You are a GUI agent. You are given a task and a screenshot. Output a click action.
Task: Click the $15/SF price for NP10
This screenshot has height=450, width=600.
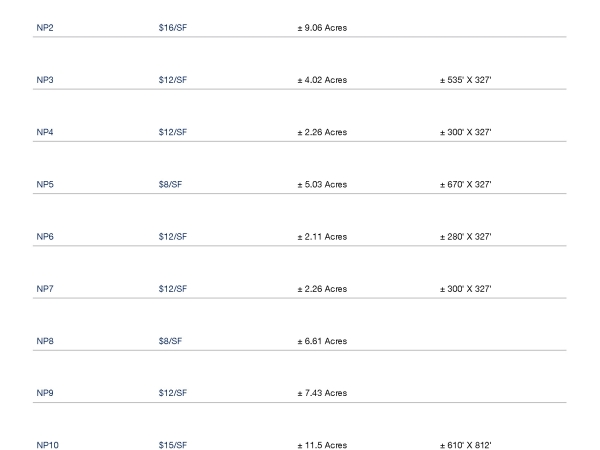coord(173,445)
